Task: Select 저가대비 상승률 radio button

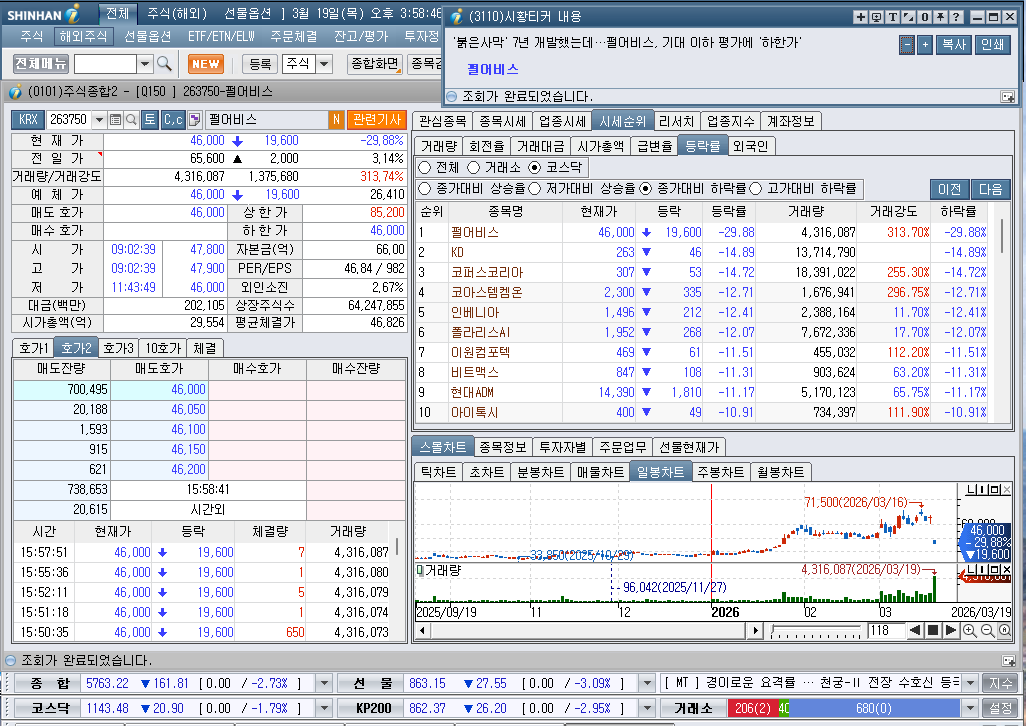Action: 535,189
